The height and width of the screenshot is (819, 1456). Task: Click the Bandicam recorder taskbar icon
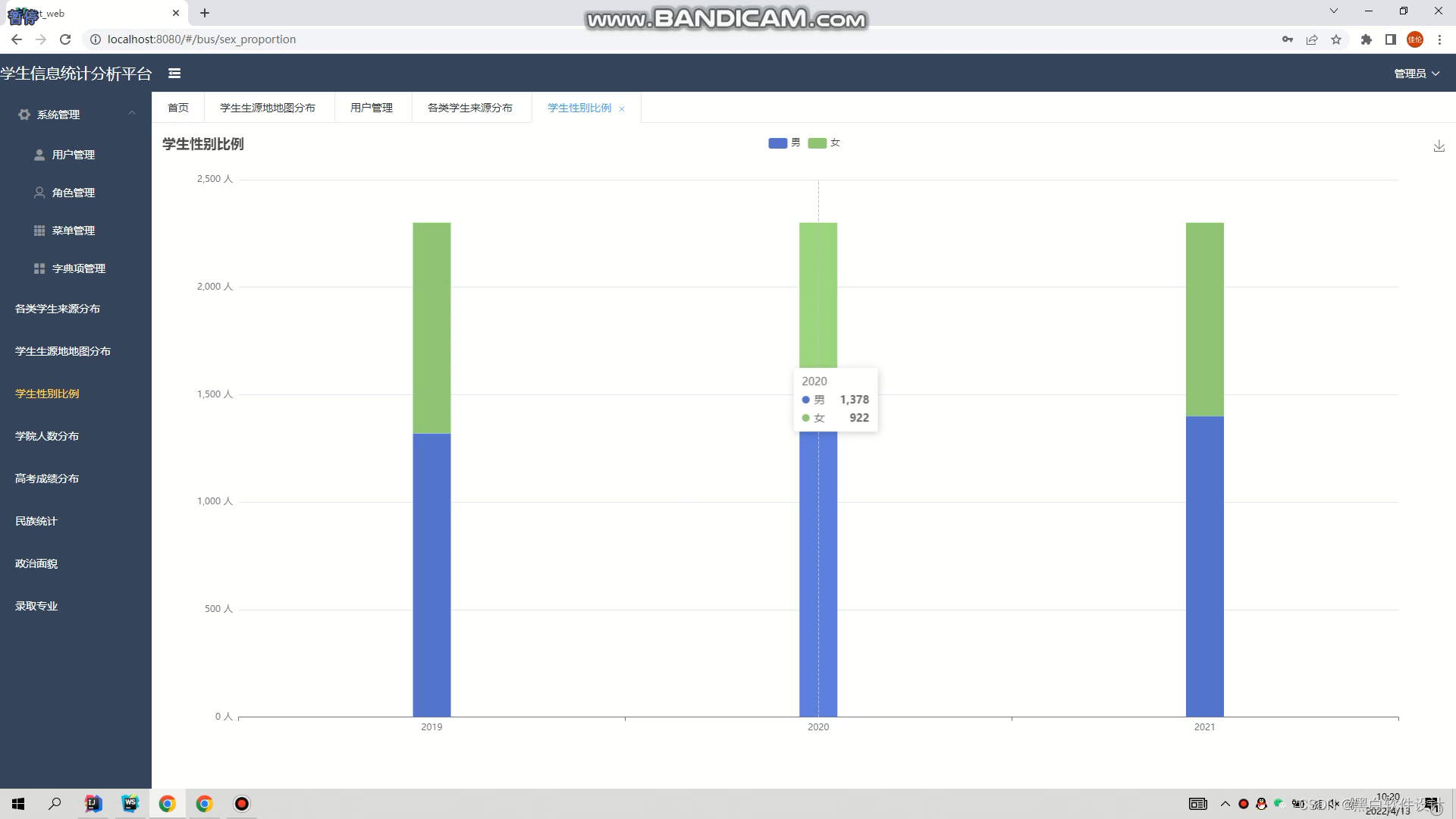(x=242, y=804)
